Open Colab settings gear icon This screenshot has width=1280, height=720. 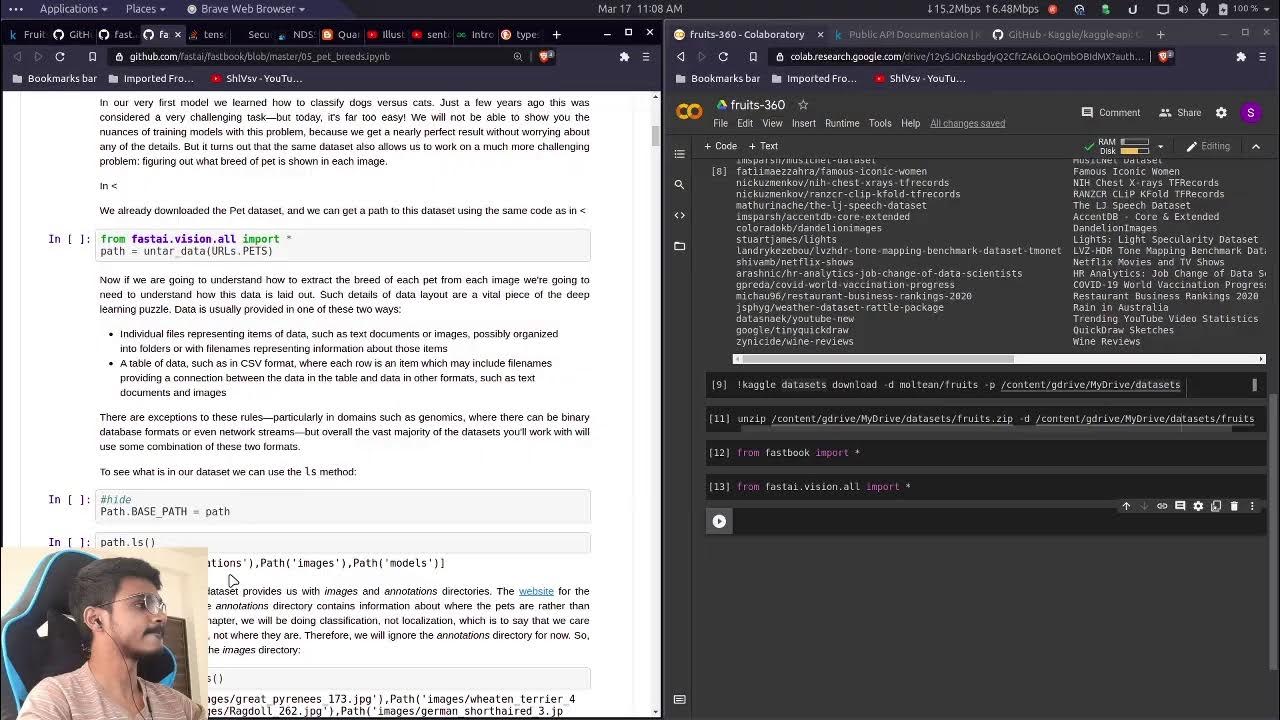(x=1221, y=113)
